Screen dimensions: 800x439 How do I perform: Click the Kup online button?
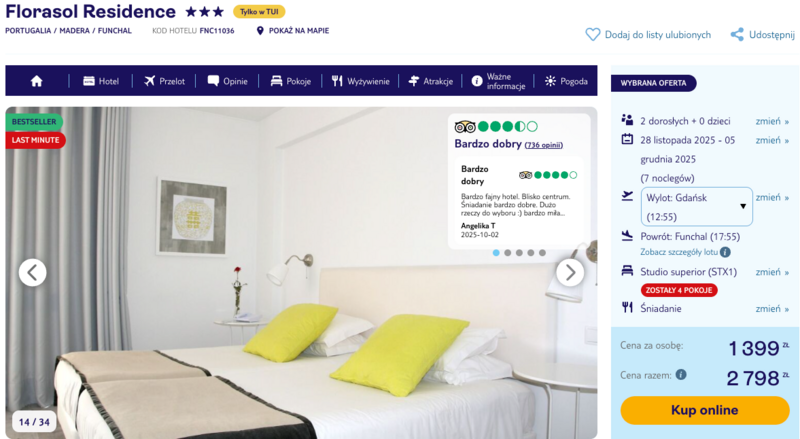705,410
